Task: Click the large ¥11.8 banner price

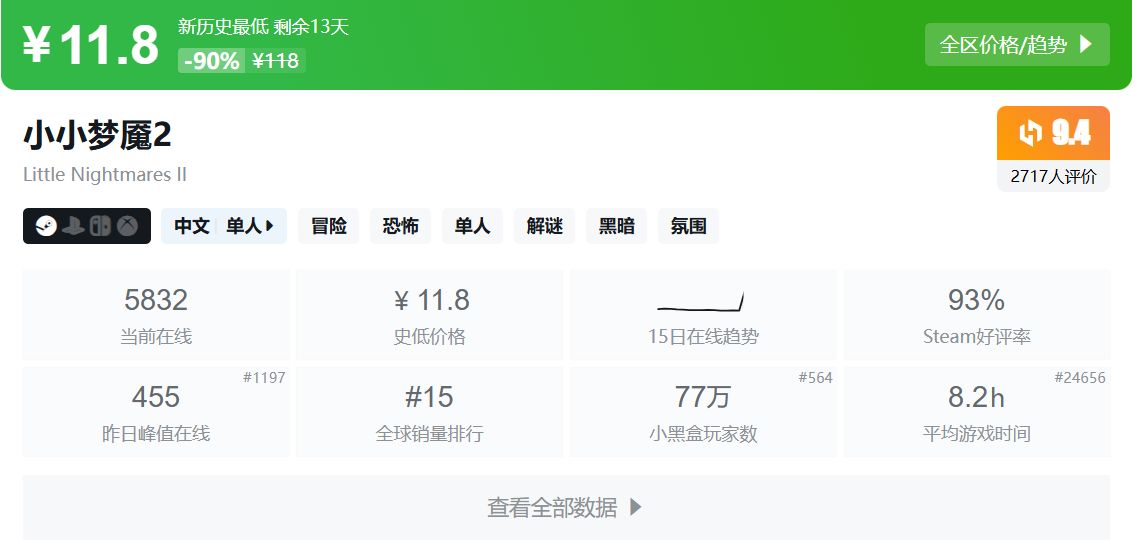Action: click(90, 45)
